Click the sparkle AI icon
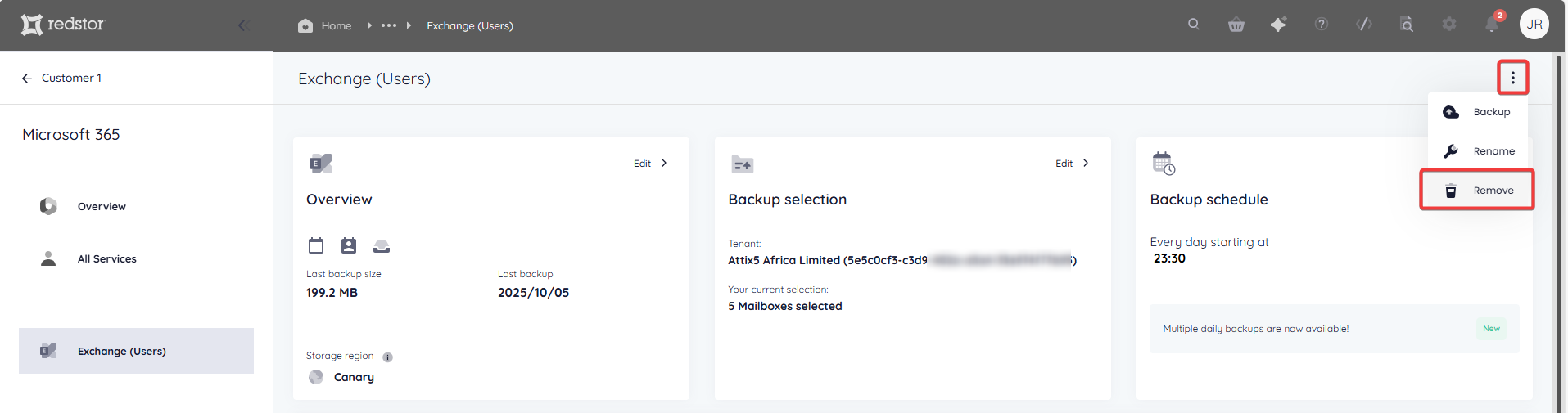The width and height of the screenshot is (1568, 413). coord(1278,25)
